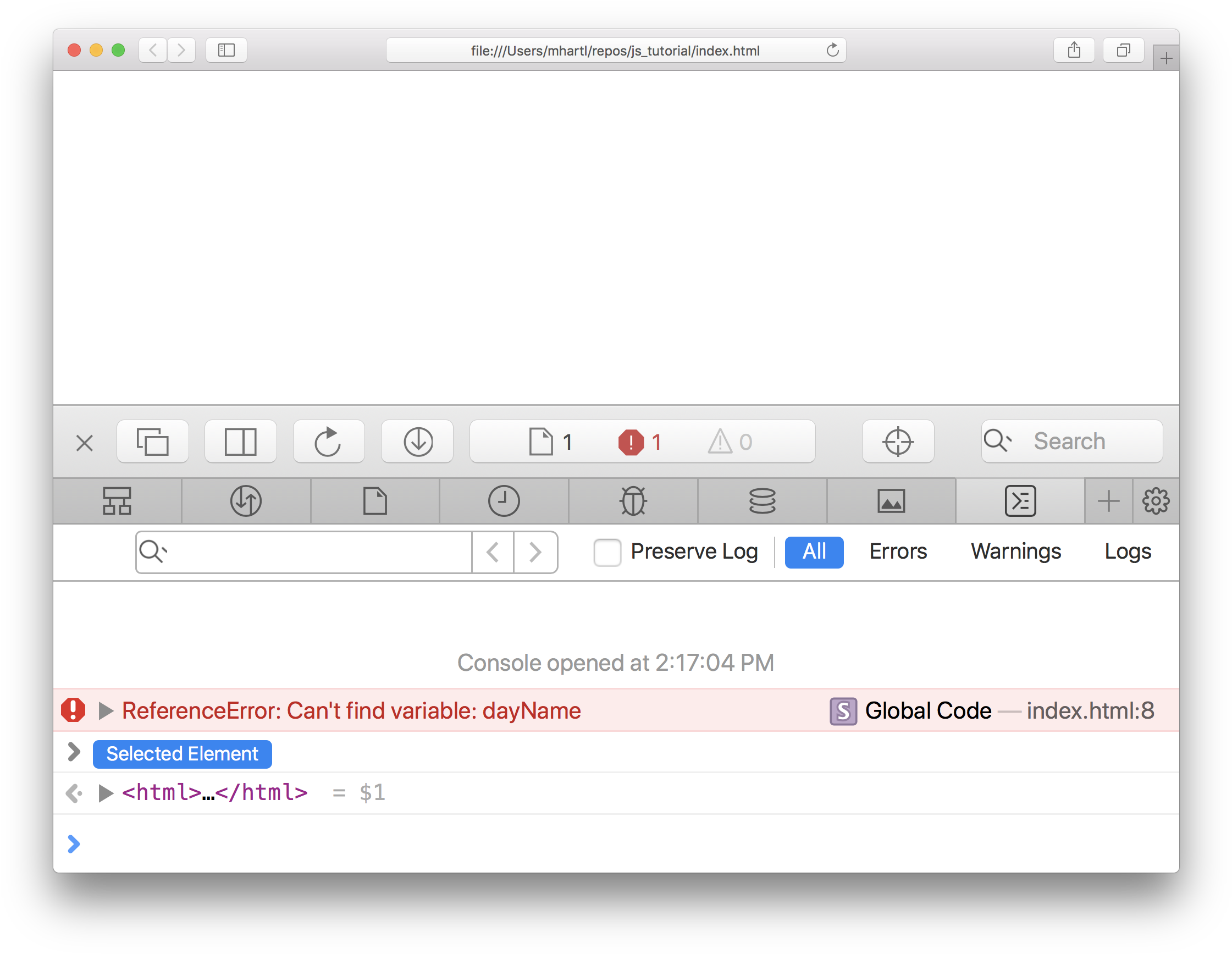This screenshot has width=1232, height=954.
Task: Open the Resources tab
Action: (x=375, y=501)
